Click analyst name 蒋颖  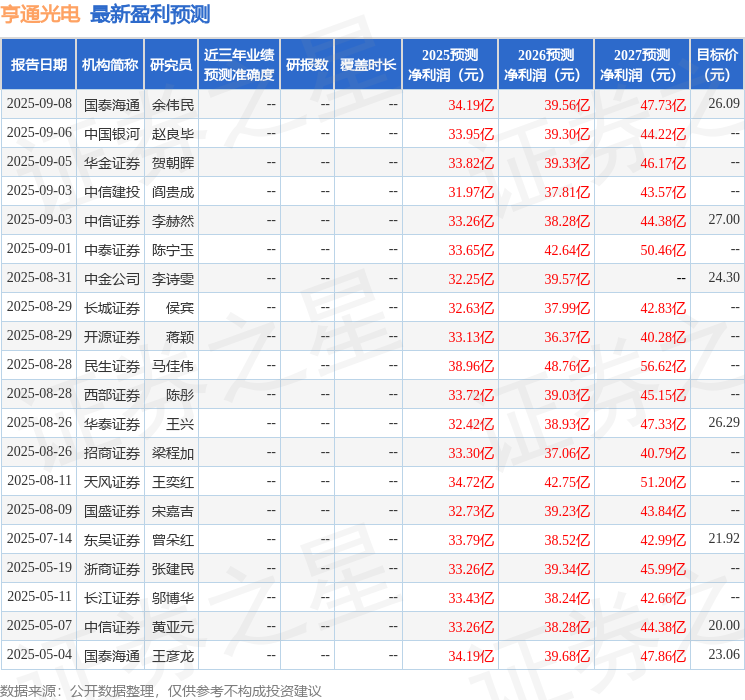click(x=180, y=337)
